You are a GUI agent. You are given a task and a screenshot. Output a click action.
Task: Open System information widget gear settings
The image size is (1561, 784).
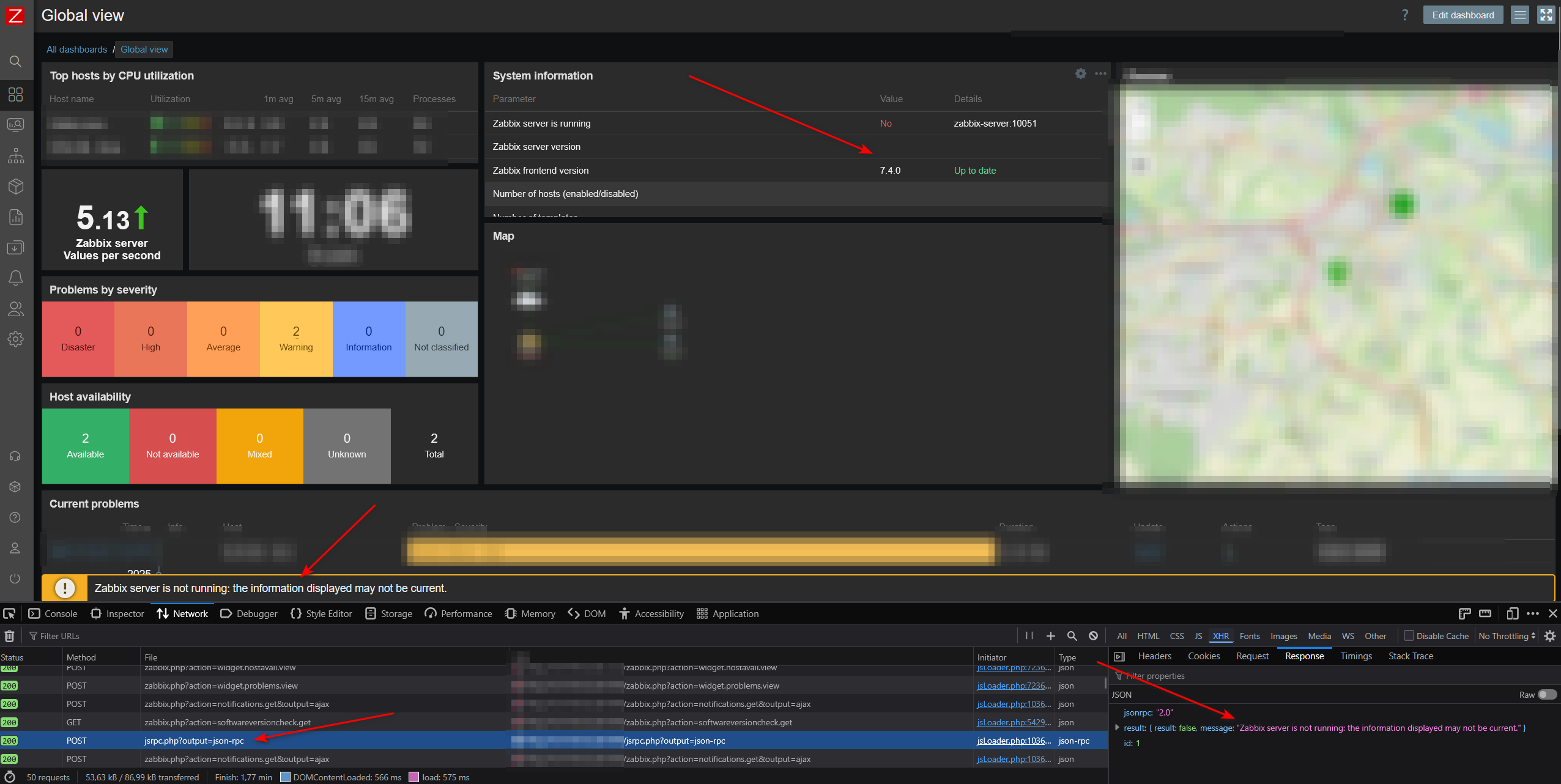(1081, 73)
